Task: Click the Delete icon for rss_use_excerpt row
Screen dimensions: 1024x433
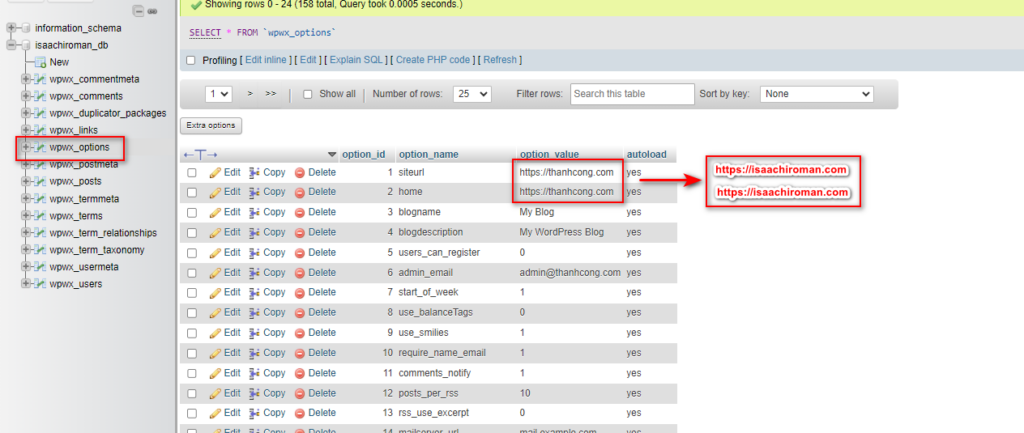Action: (300, 413)
